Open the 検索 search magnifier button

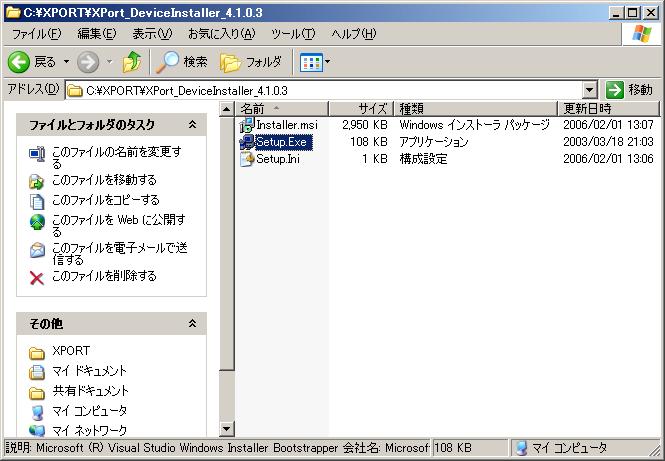point(182,62)
